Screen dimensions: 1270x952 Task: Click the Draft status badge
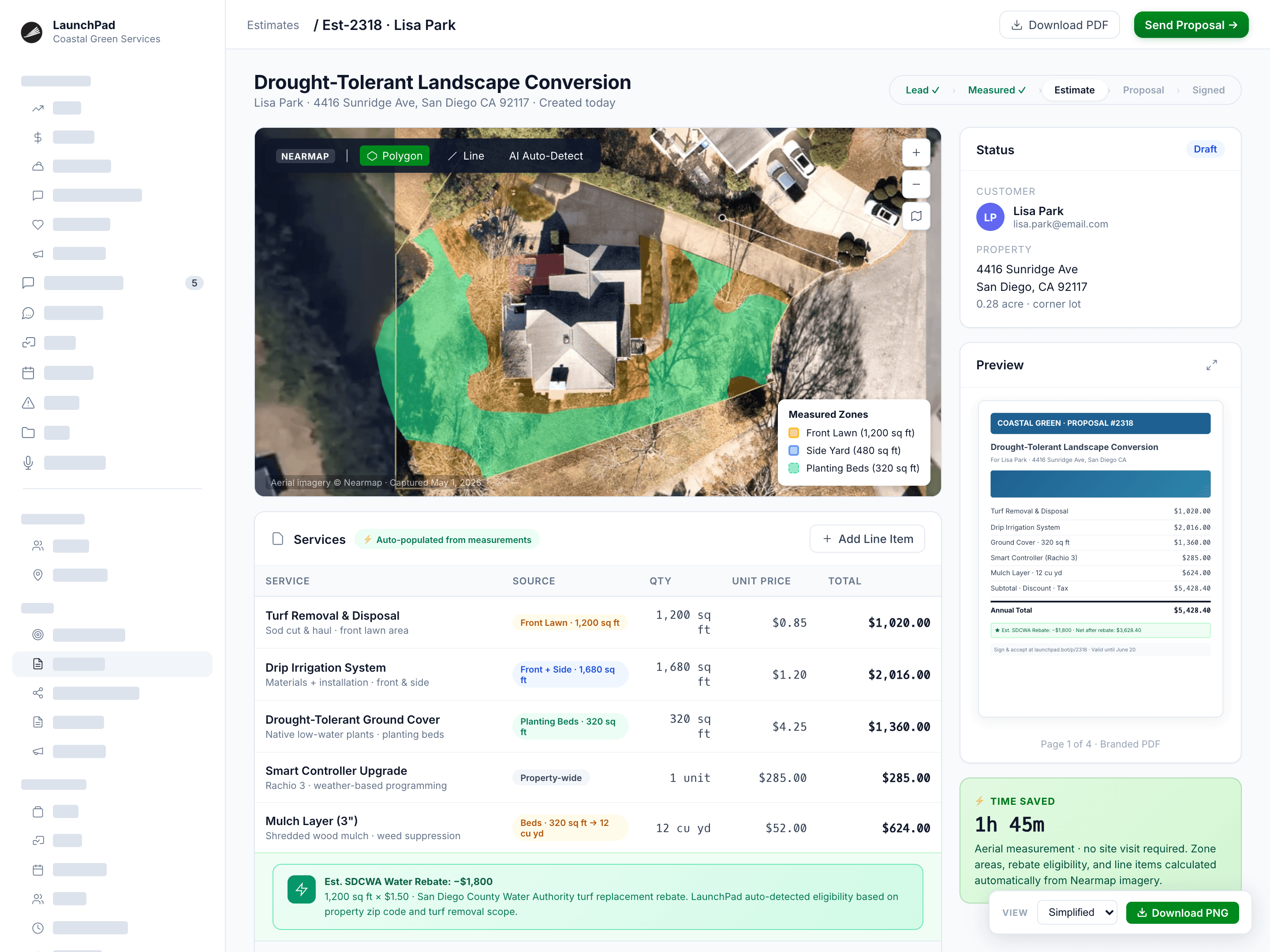(x=1205, y=149)
